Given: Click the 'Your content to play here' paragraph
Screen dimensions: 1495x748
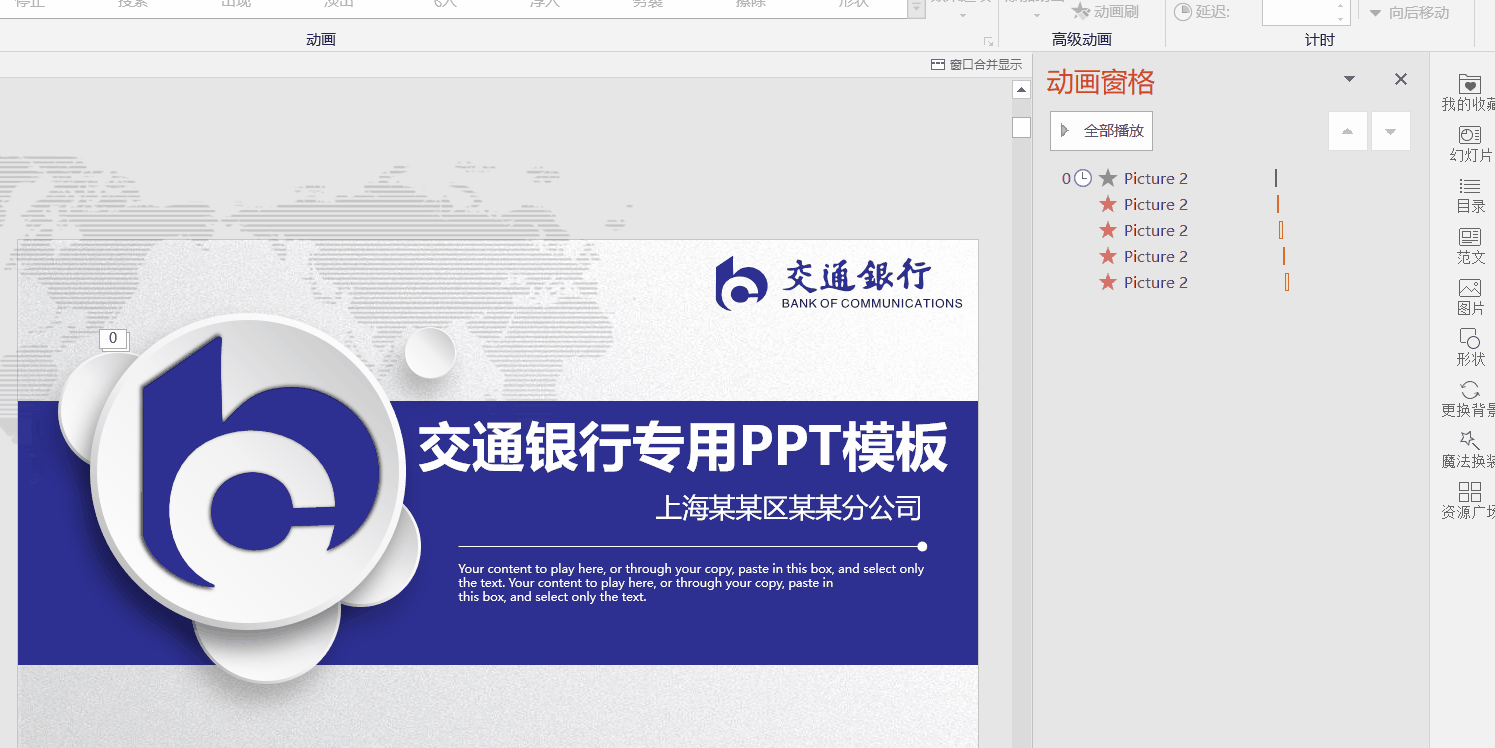Looking at the screenshot, I should coord(691,583).
